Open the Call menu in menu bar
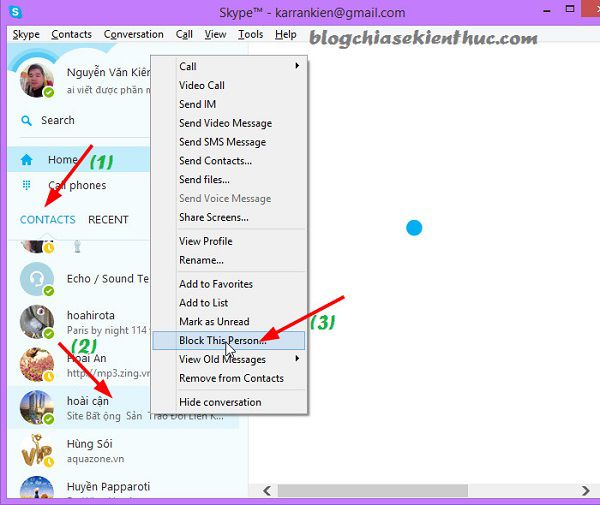Viewport: 600px width, 505px height. (x=184, y=34)
